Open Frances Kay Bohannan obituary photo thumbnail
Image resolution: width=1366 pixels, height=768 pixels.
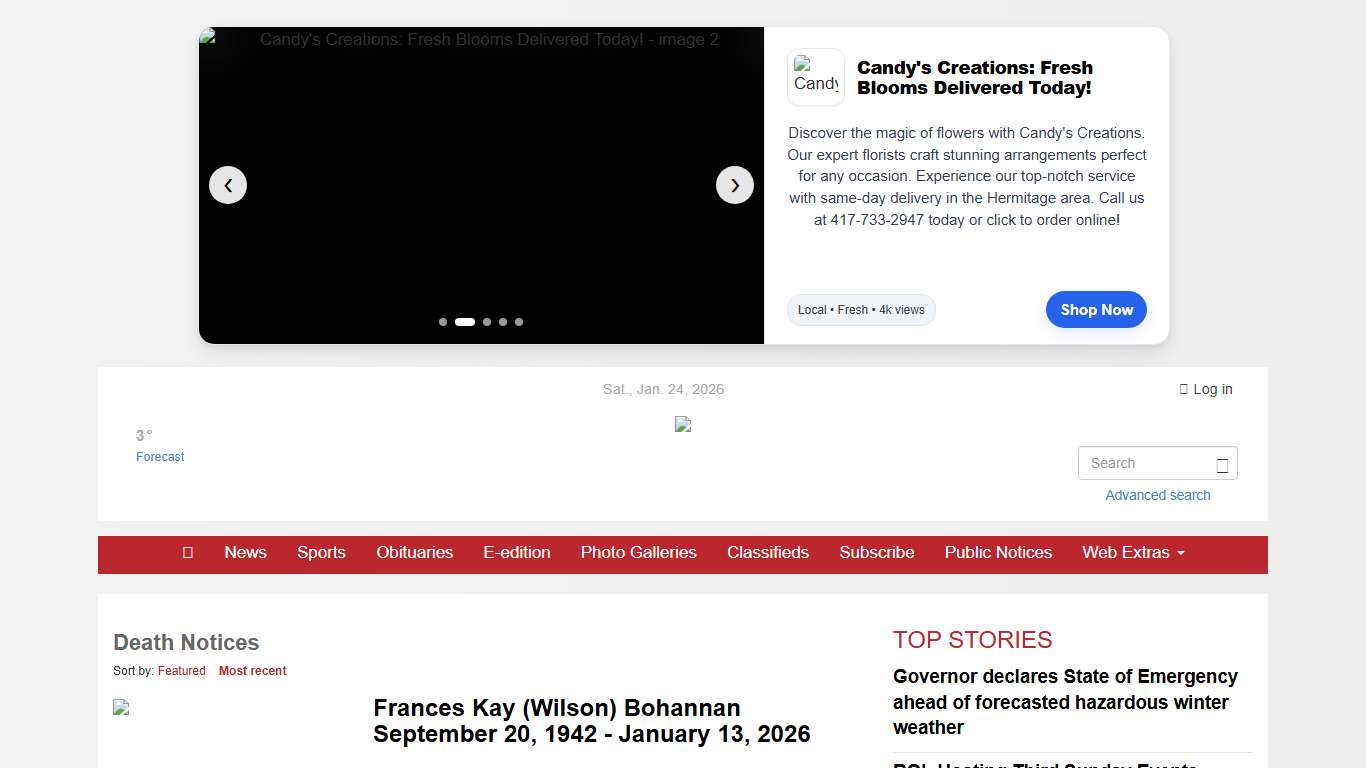122,708
